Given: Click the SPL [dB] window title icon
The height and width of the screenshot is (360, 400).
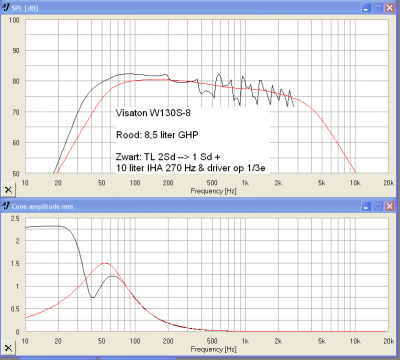Looking at the screenshot, I should point(6,7).
